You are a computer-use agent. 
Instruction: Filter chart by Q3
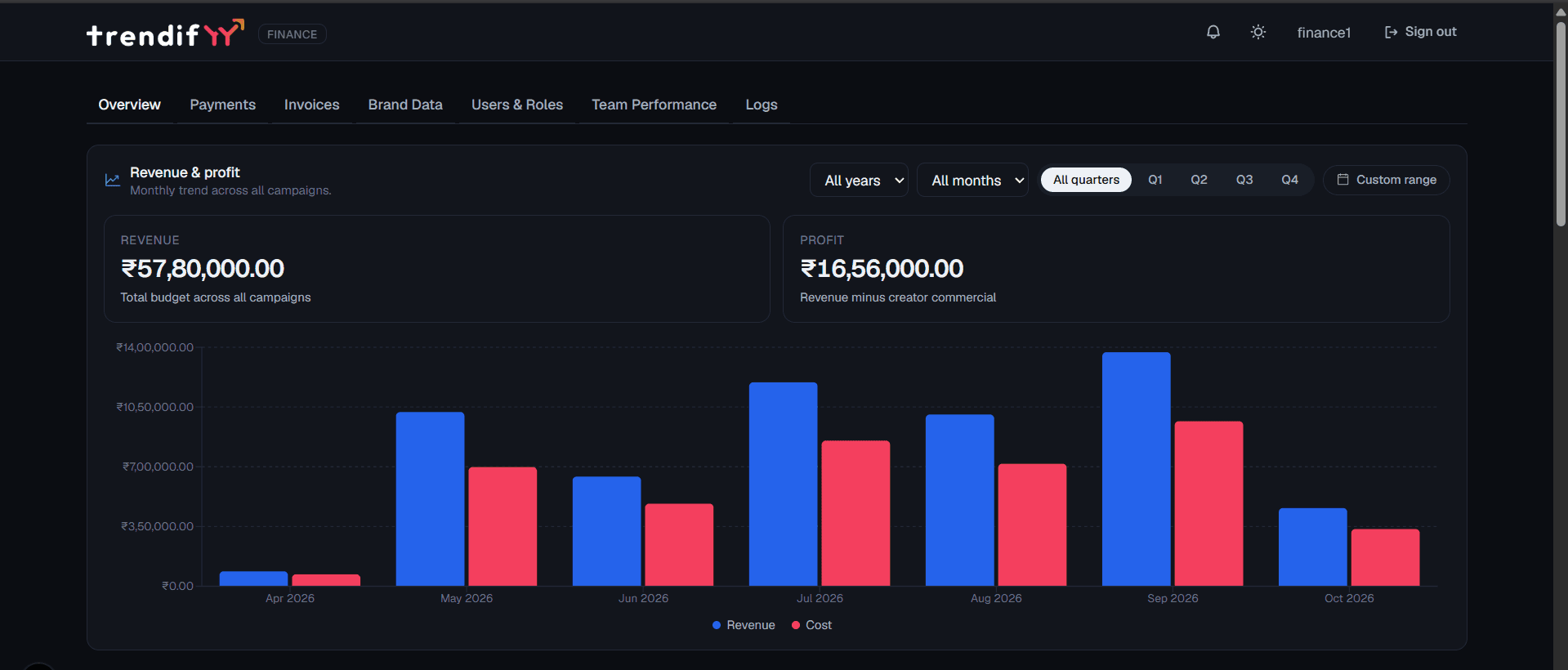[x=1244, y=180]
